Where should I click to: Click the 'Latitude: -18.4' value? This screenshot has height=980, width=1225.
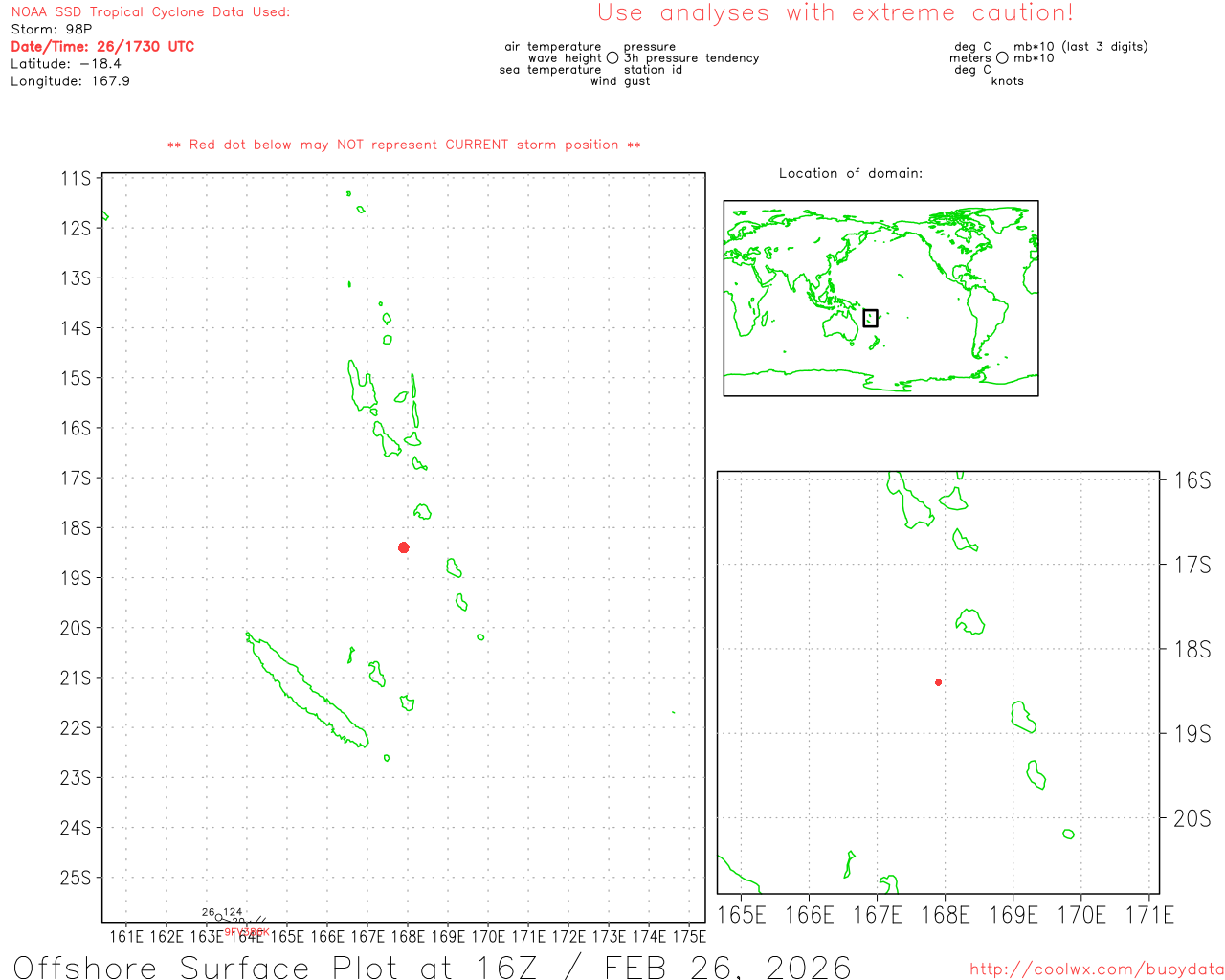66,64
